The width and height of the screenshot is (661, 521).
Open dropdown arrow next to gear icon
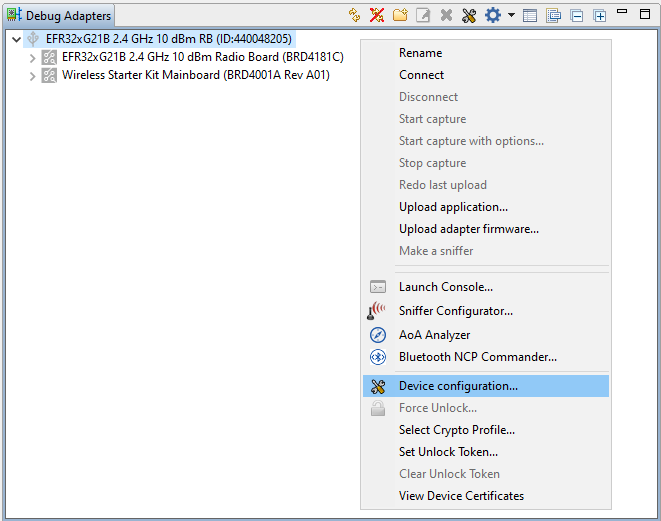tap(511, 16)
